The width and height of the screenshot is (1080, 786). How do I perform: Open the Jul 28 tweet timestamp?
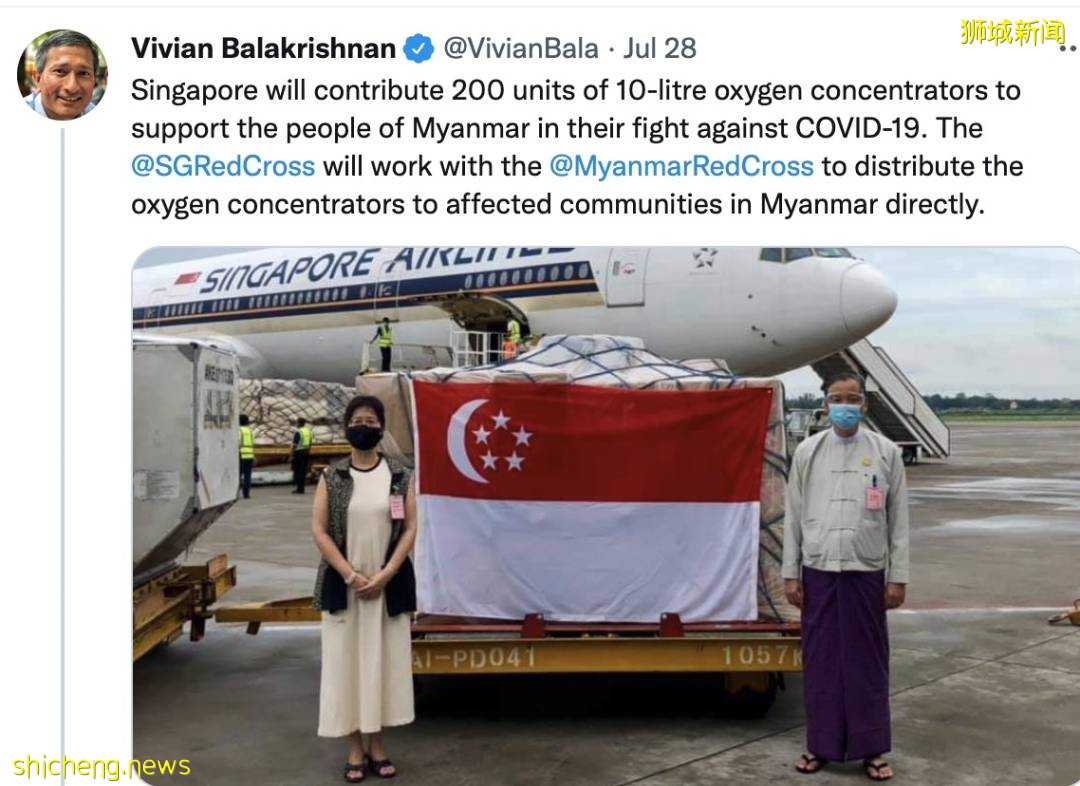[660, 48]
